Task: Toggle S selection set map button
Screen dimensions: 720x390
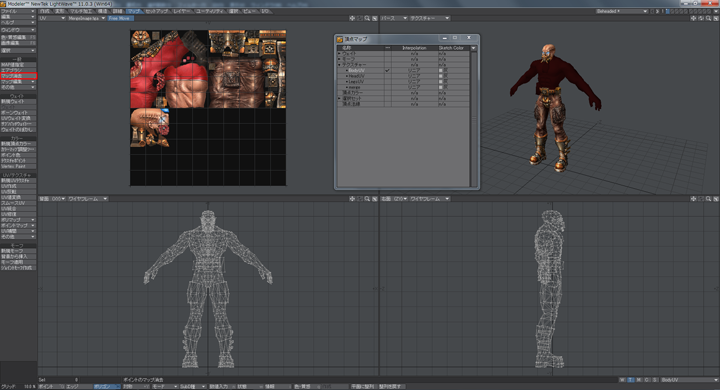Action: point(655,380)
